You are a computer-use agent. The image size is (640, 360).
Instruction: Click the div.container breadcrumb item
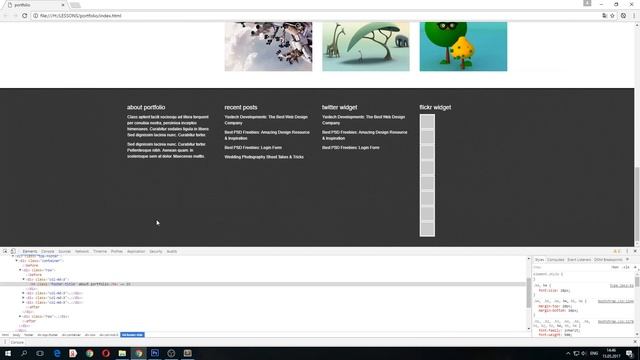(x=71, y=335)
